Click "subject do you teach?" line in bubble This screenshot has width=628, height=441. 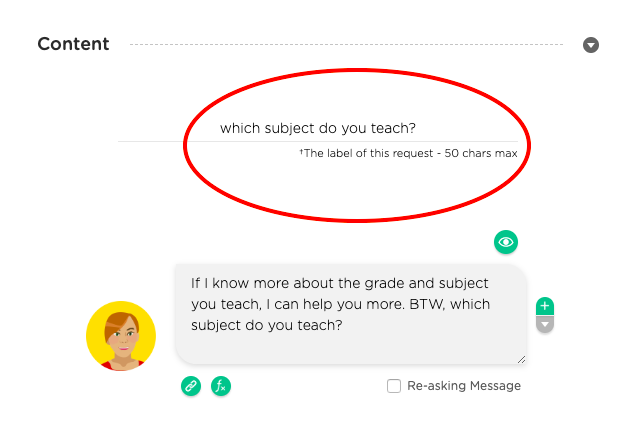[267, 325]
